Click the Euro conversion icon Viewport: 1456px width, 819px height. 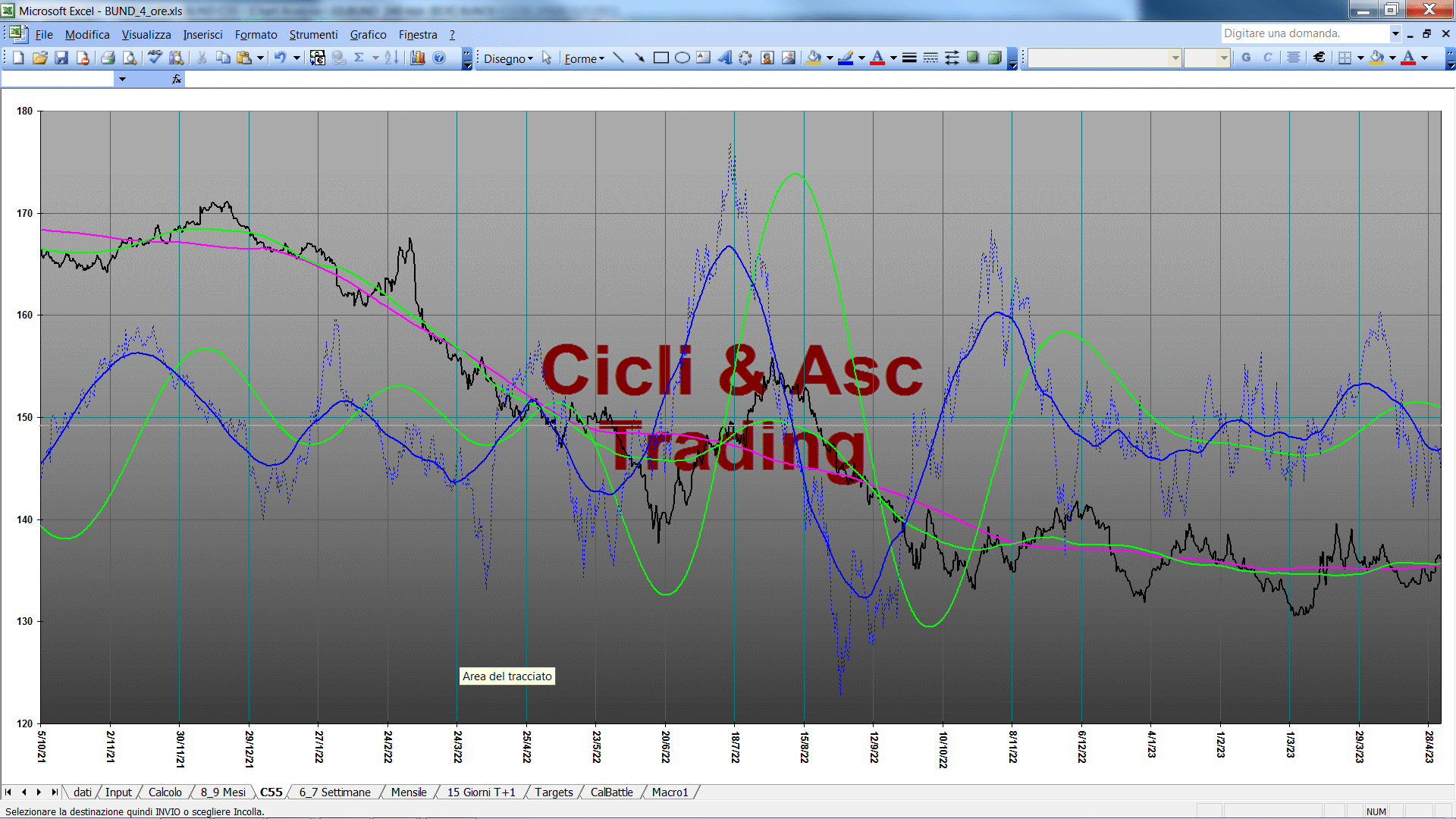(x=318, y=58)
